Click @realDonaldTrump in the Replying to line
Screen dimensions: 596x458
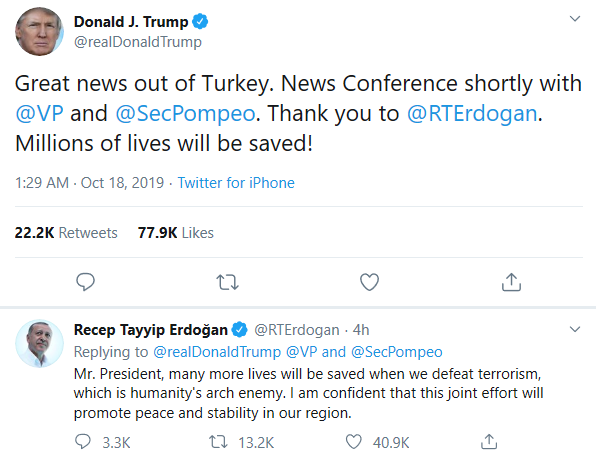(x=217, y=352)
